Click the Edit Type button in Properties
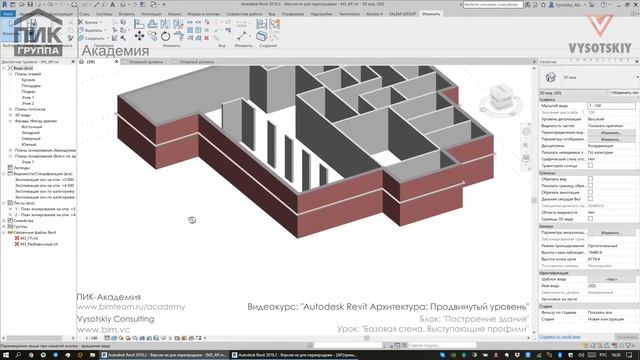This screenshot has height=360, width=640. (x=626, y=93)
